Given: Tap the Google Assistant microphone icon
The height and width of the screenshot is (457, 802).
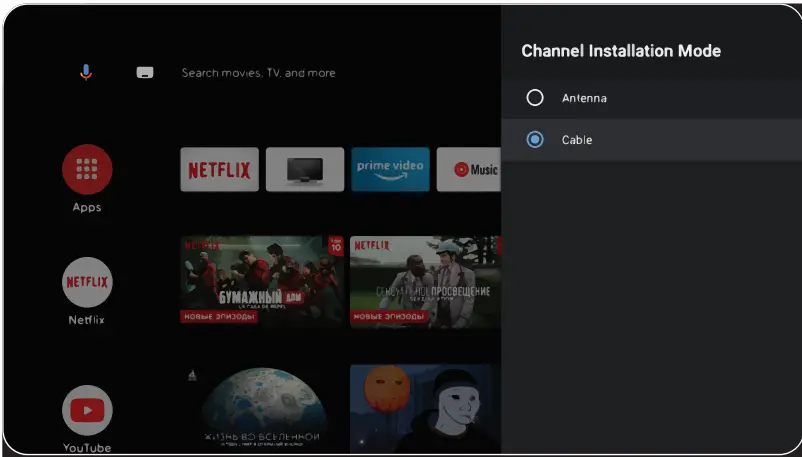Looking at the screenshot, I should coord(86,72).
